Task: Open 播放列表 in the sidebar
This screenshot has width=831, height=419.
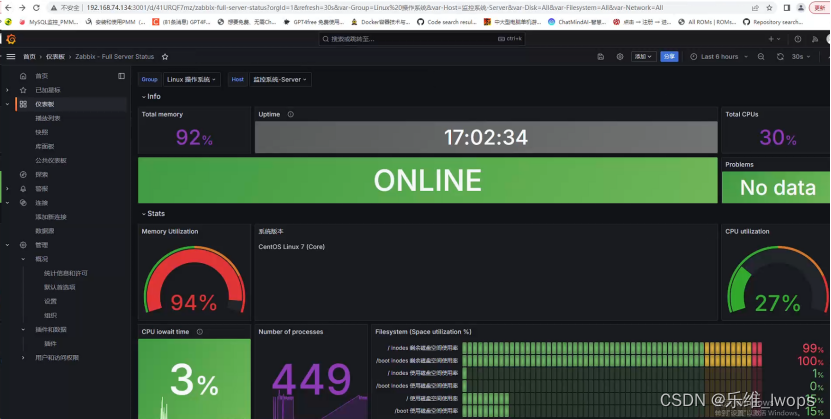Action: click(x=48, y=118)
